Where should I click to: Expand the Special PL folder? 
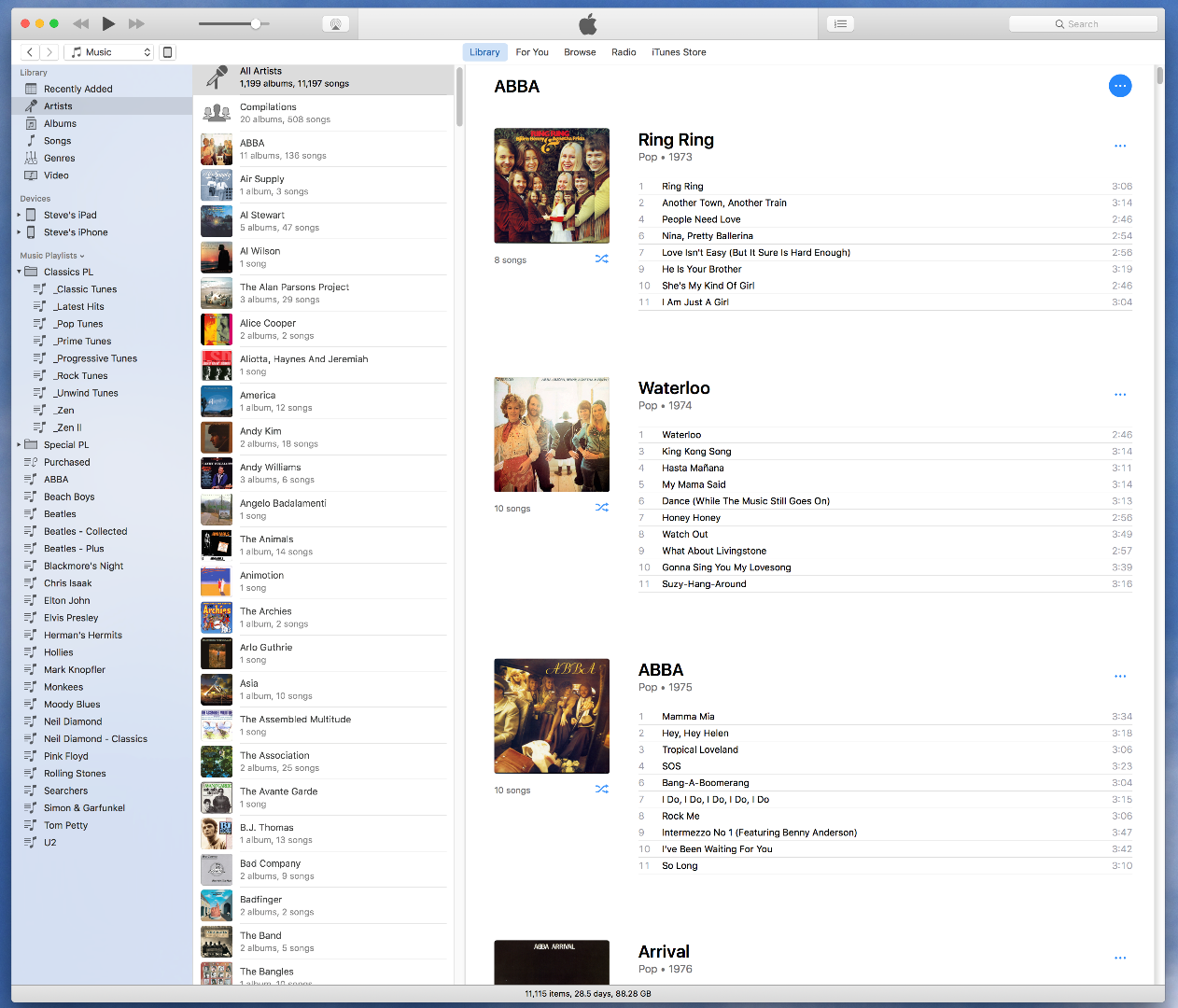click(19, 445)
